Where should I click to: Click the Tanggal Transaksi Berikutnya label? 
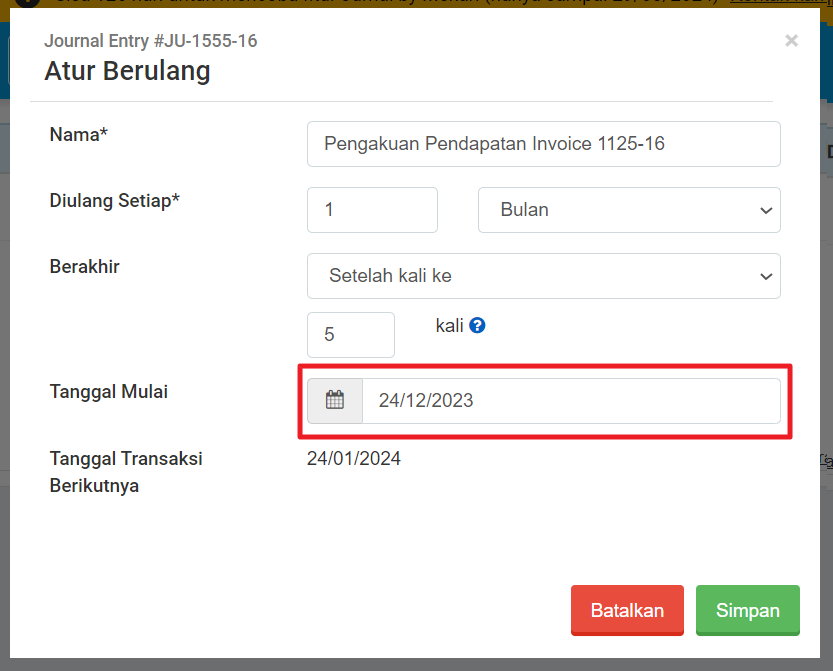pos(126,472)
